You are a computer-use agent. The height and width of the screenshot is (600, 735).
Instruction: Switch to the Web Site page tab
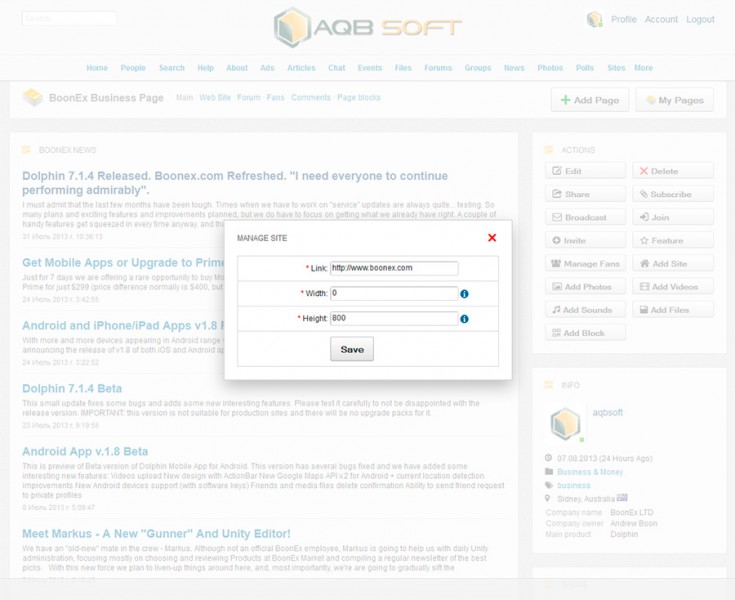[x=215, y=98]
